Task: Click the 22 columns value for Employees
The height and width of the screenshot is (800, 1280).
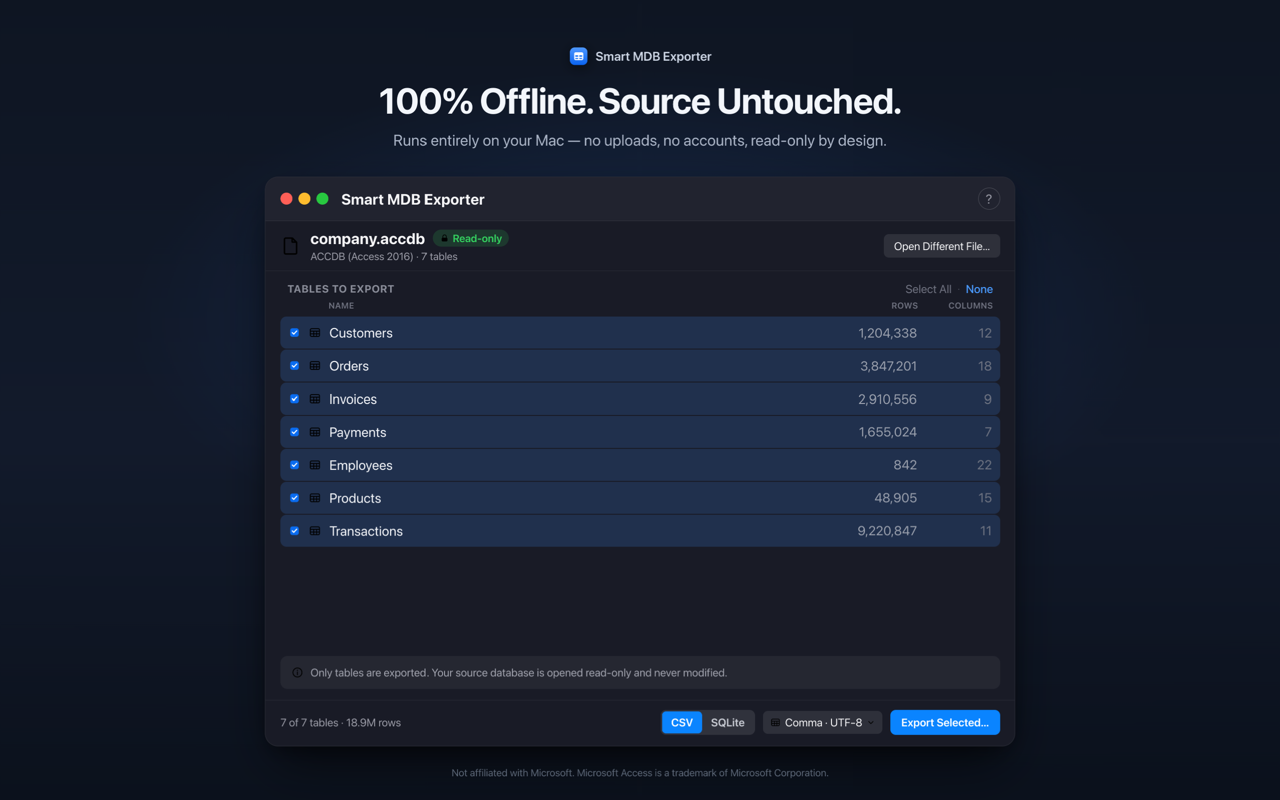Action: 984,465
